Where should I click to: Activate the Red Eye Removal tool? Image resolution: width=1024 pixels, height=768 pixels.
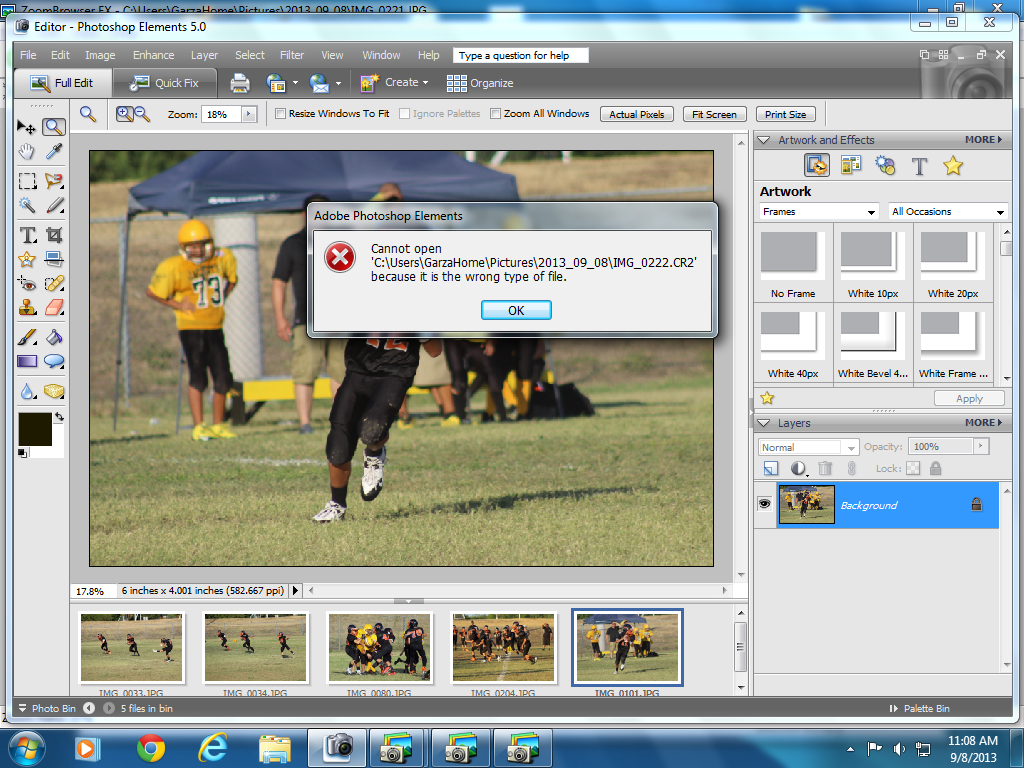(x=27, y=284)
